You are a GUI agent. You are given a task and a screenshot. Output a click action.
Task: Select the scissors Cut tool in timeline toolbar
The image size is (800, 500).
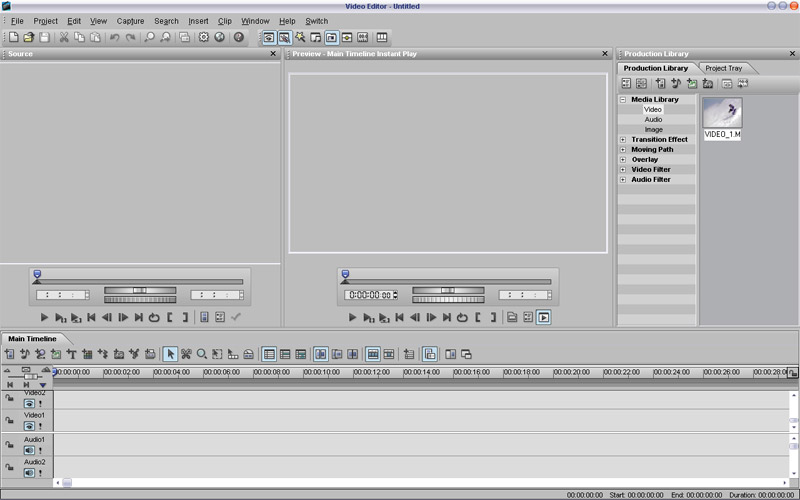point(186,354)
